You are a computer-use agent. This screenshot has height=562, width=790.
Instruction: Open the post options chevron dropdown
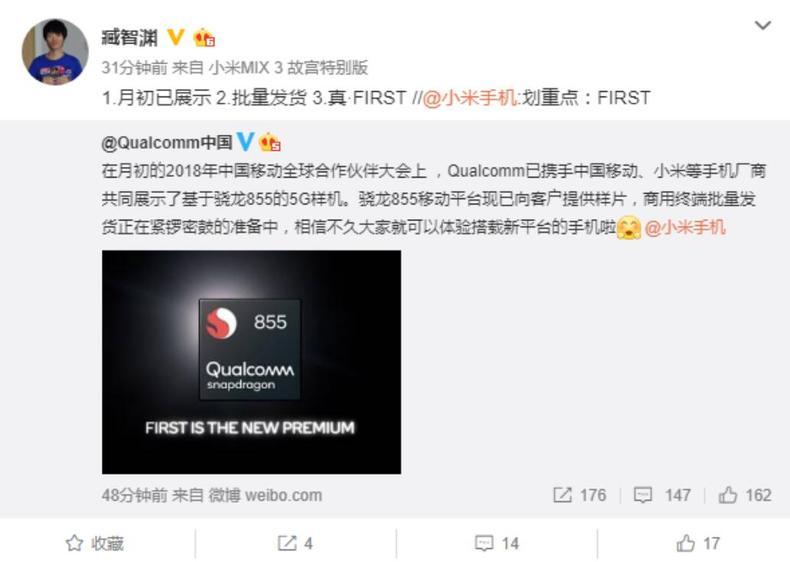pos(763,25)
